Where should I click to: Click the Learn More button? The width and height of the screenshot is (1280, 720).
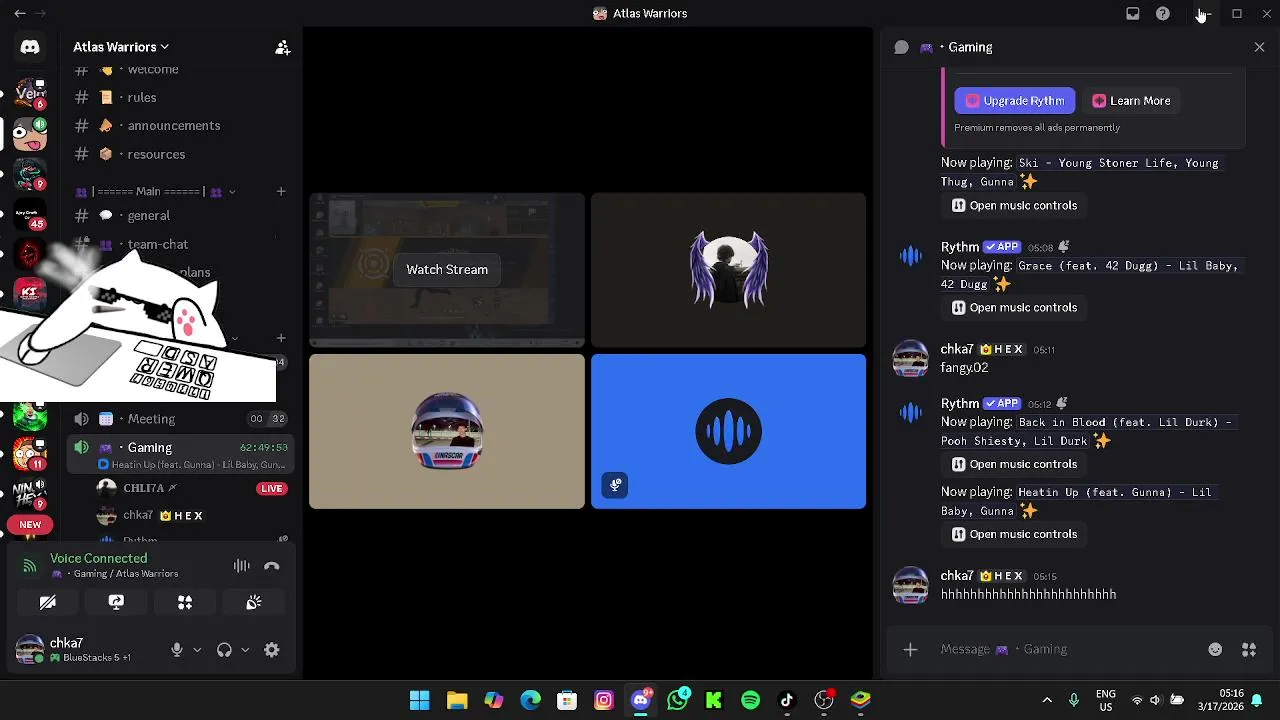pos(1131,100)
